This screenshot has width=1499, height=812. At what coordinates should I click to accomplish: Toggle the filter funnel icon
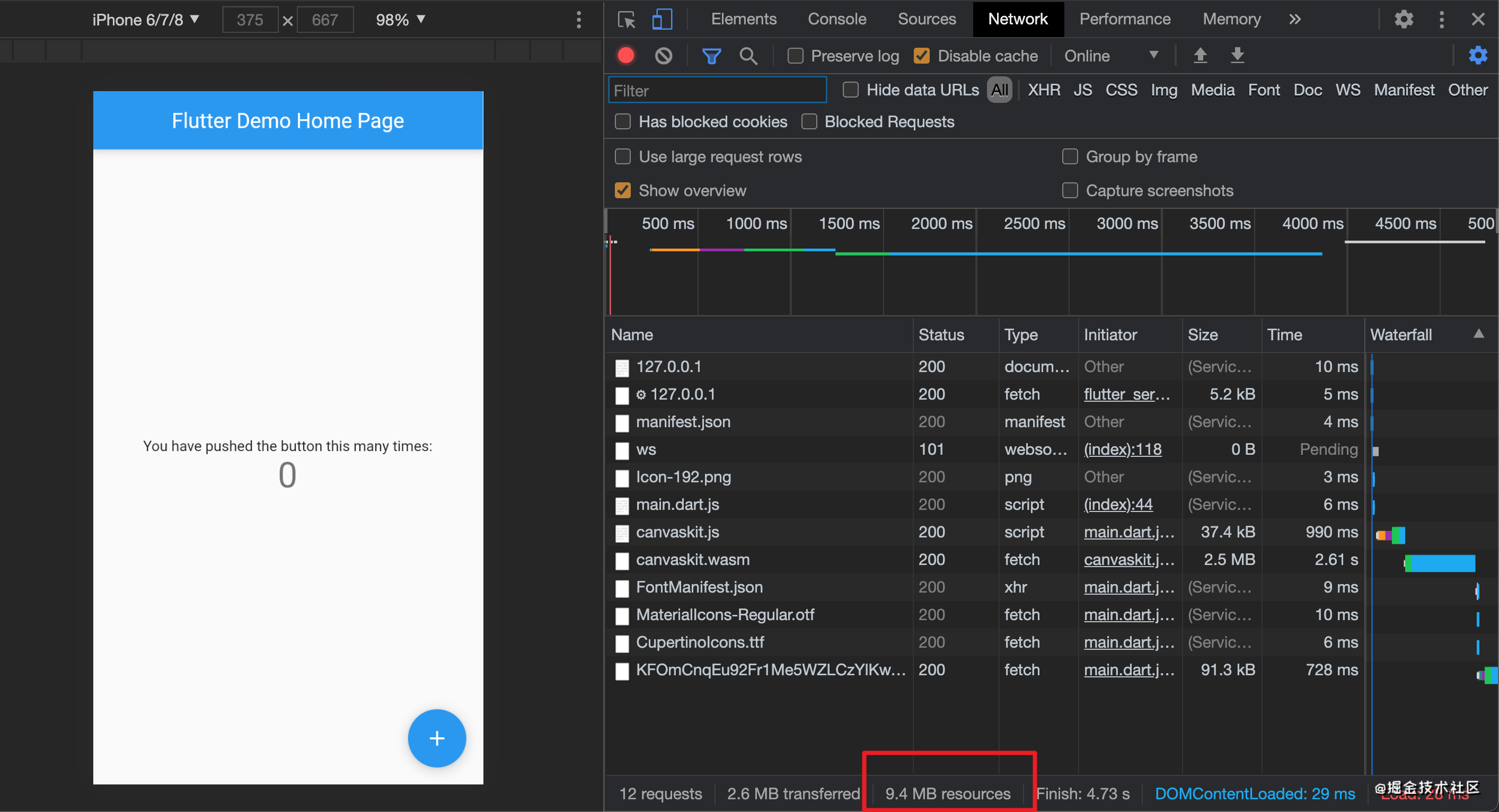click(711, 56)
